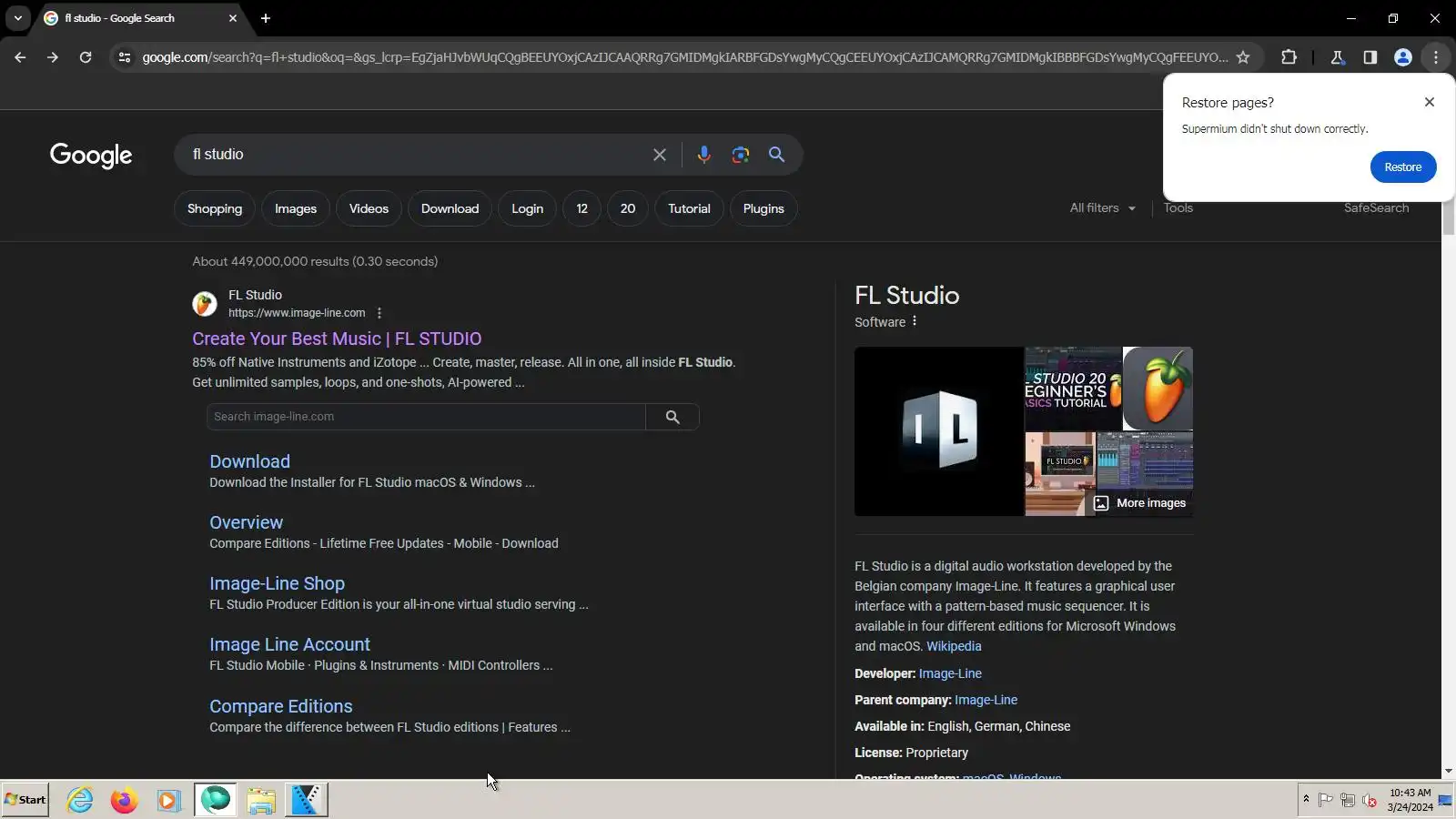View site information for google.com
This screenshot has height=819, width=1456.
[x=125, y=57]
